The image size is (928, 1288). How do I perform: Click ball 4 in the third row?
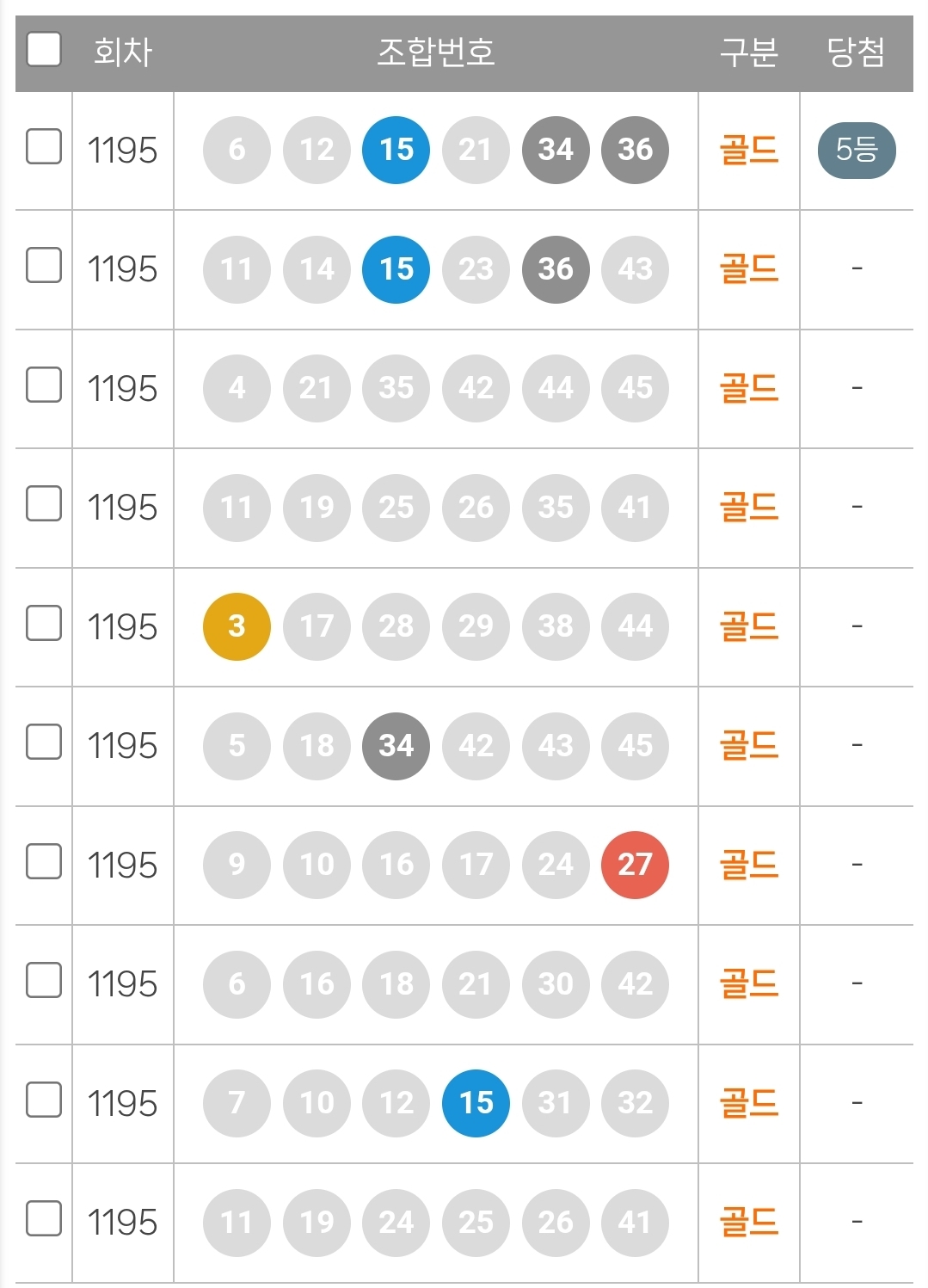(x=237, y=388)
